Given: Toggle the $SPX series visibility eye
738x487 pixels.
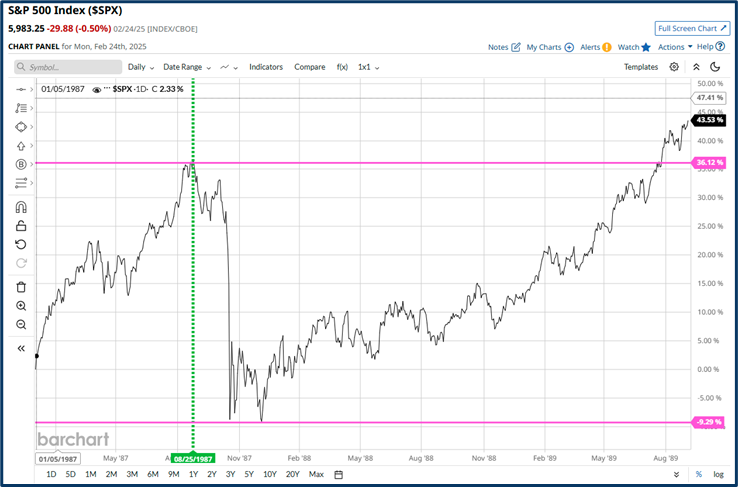Looking at the screenshot, I should [x=97, y=89].
